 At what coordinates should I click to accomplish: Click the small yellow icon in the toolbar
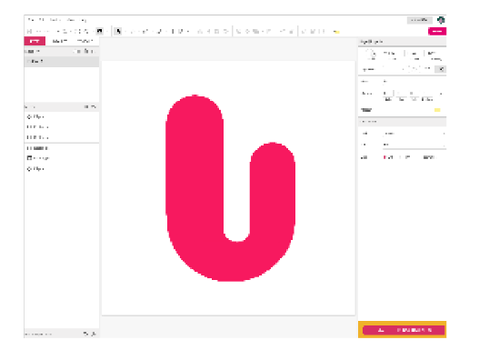pyautogui.click(x=336, y=32)
